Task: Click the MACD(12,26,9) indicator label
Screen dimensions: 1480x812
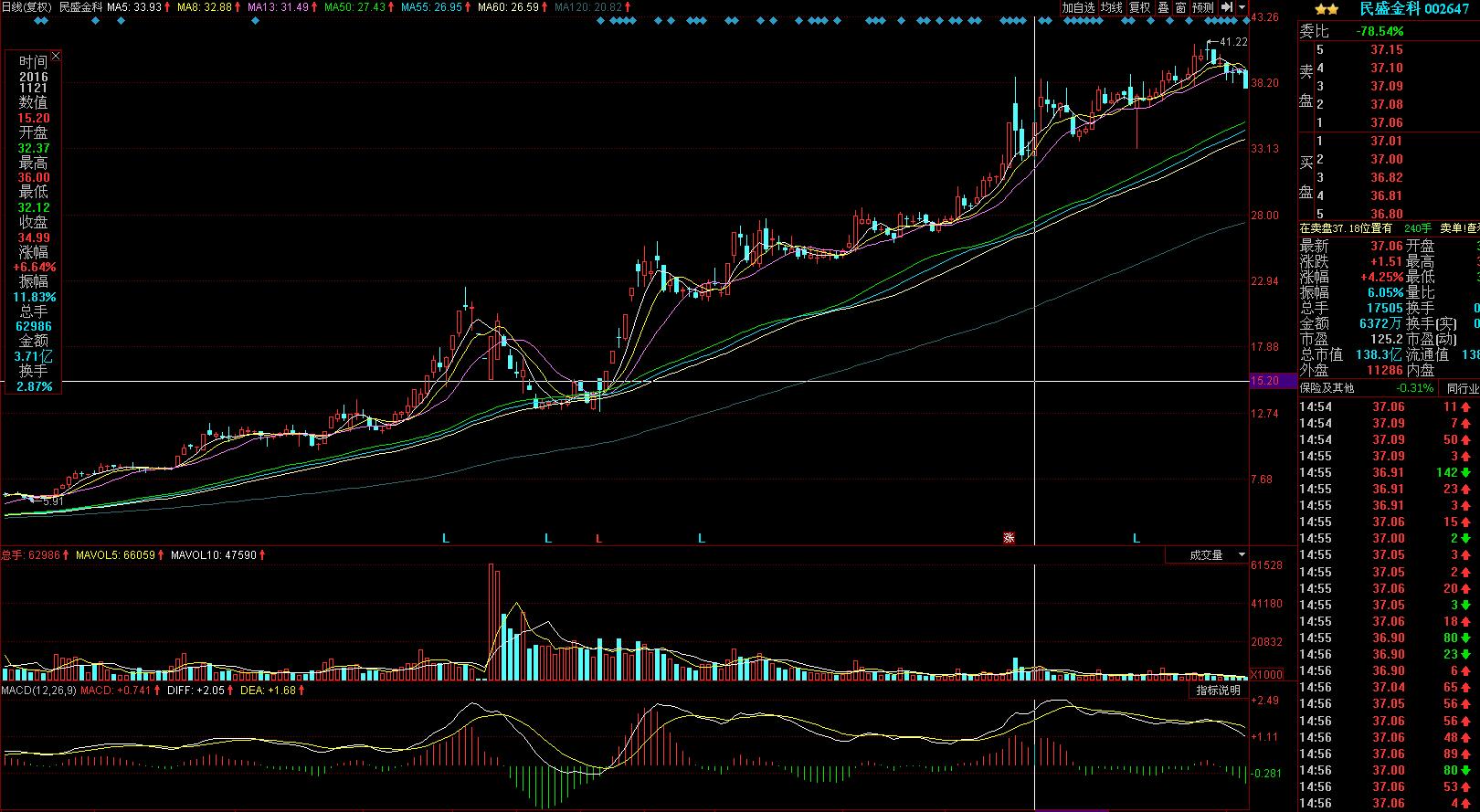Action: [38, 691]
